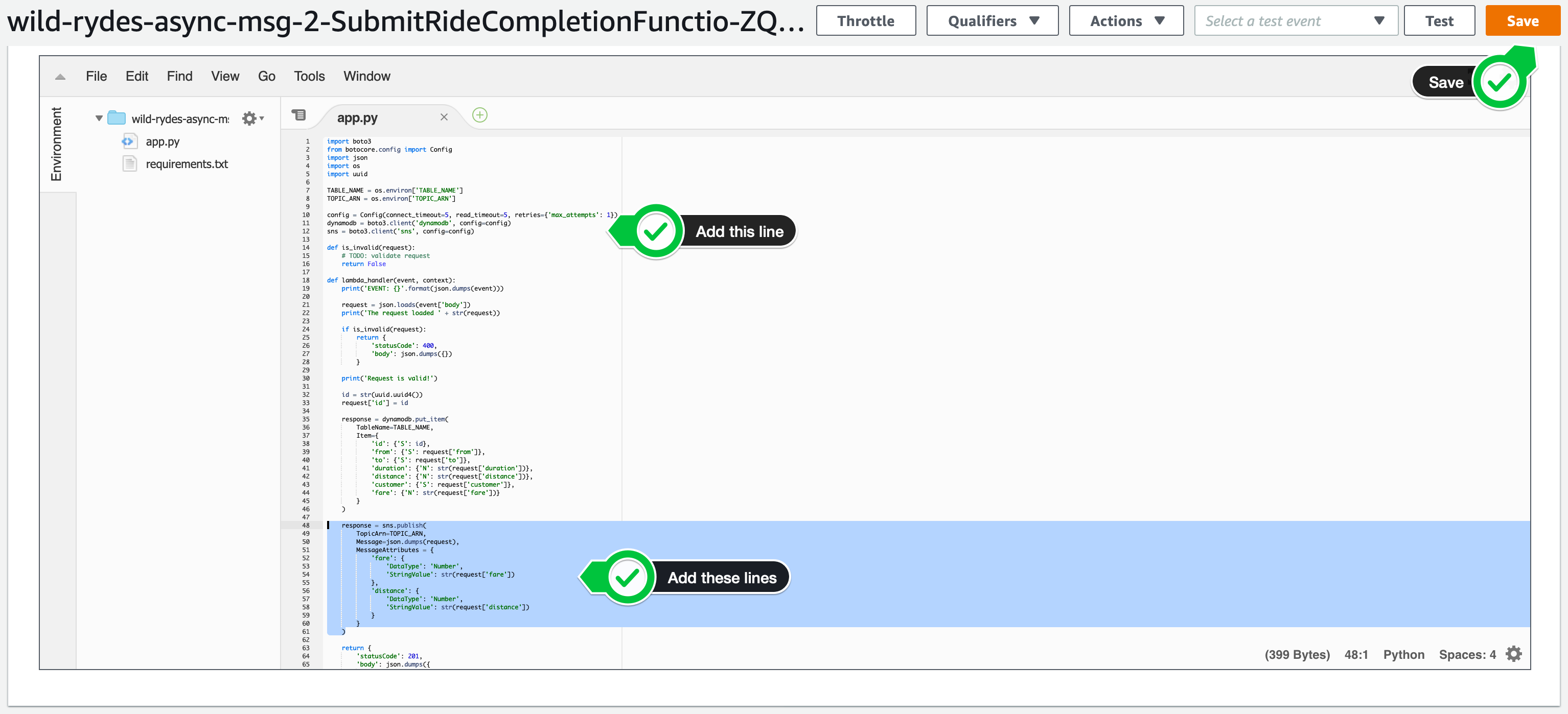Open the Qualifiers dropdown

pyautogui.click(x=992, y=20)
